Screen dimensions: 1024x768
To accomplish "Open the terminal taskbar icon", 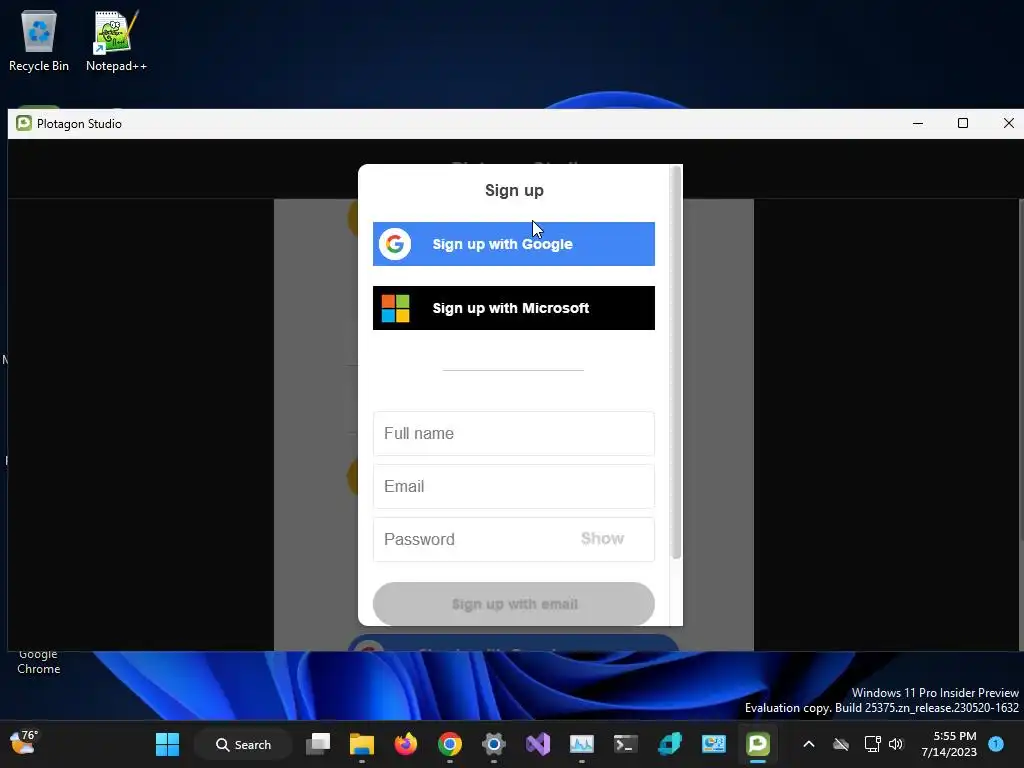I will click(625, 744).
